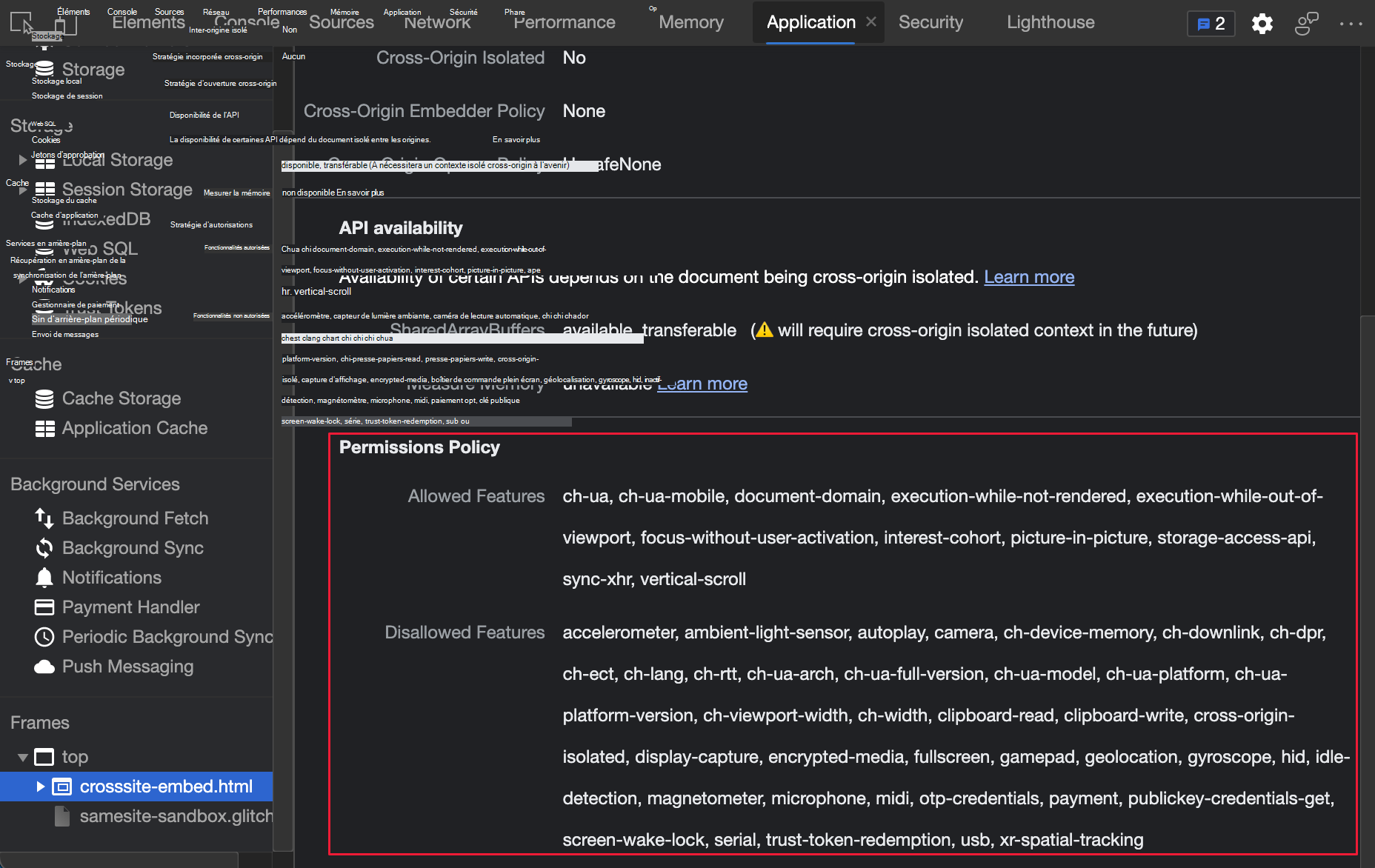The width and height of the screenshot is (1375, 868).
Task: Click the Storage database icon
Action: point(44,70)
